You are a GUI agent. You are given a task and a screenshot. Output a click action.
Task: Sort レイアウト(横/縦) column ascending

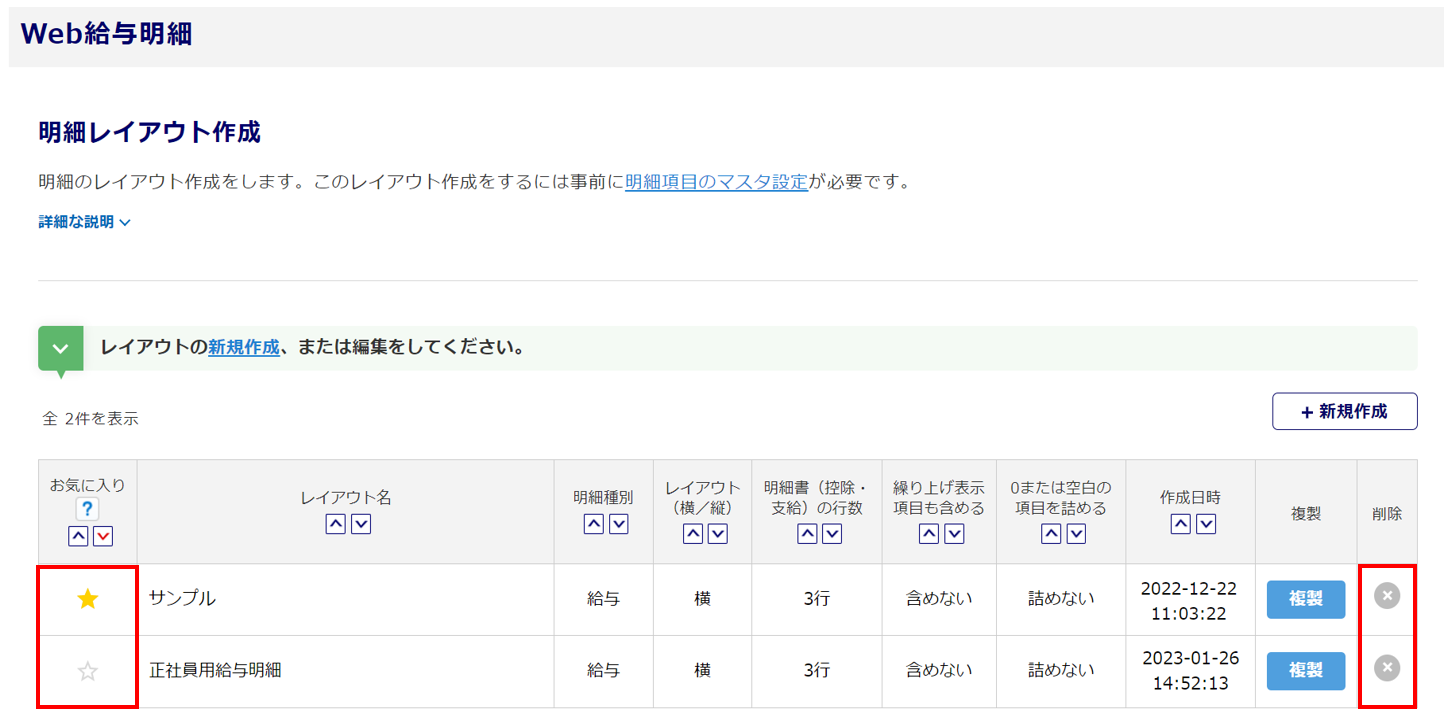[x=692, y=534]
